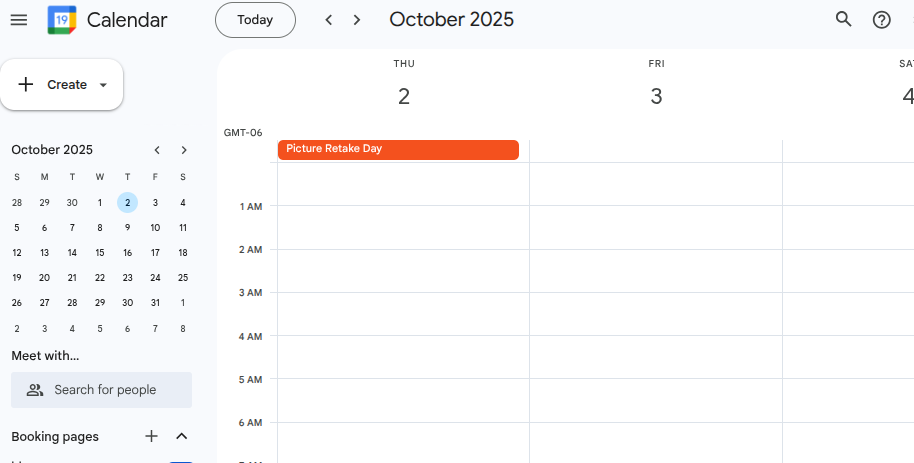This screenshot has height=463, width=914.
Task: Select October 31 in the mini calendar
Action: 155,303
